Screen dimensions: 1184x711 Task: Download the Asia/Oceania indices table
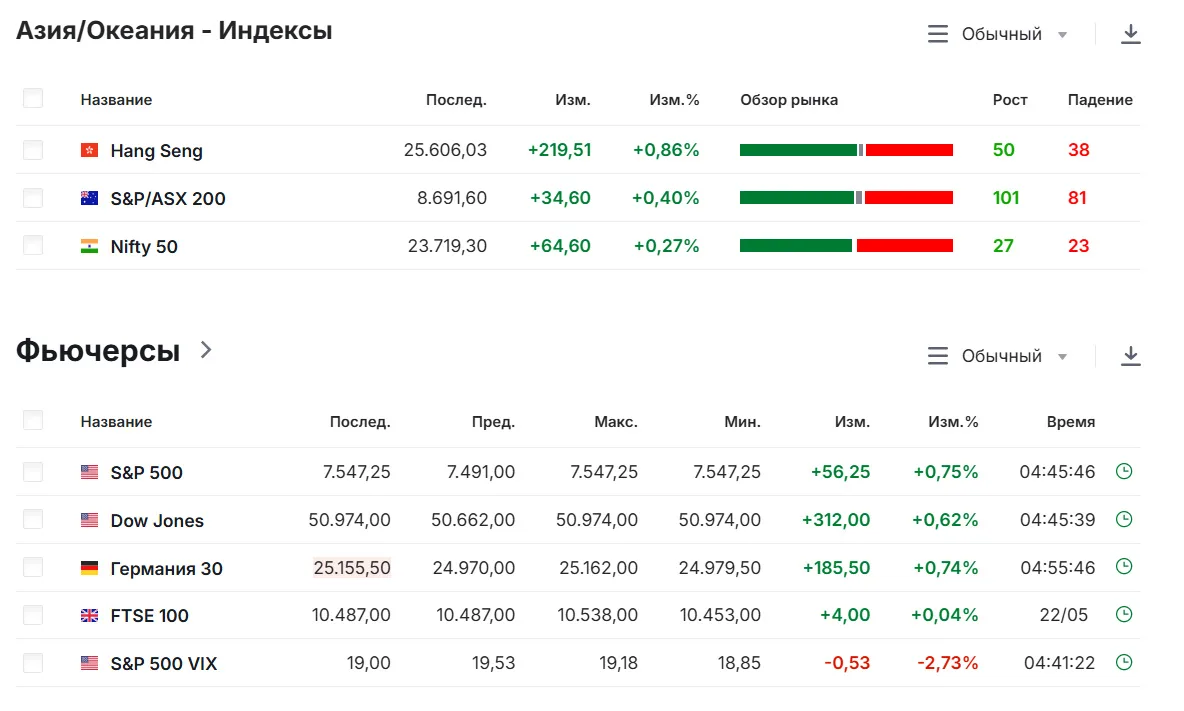[x=1130, y=34]
